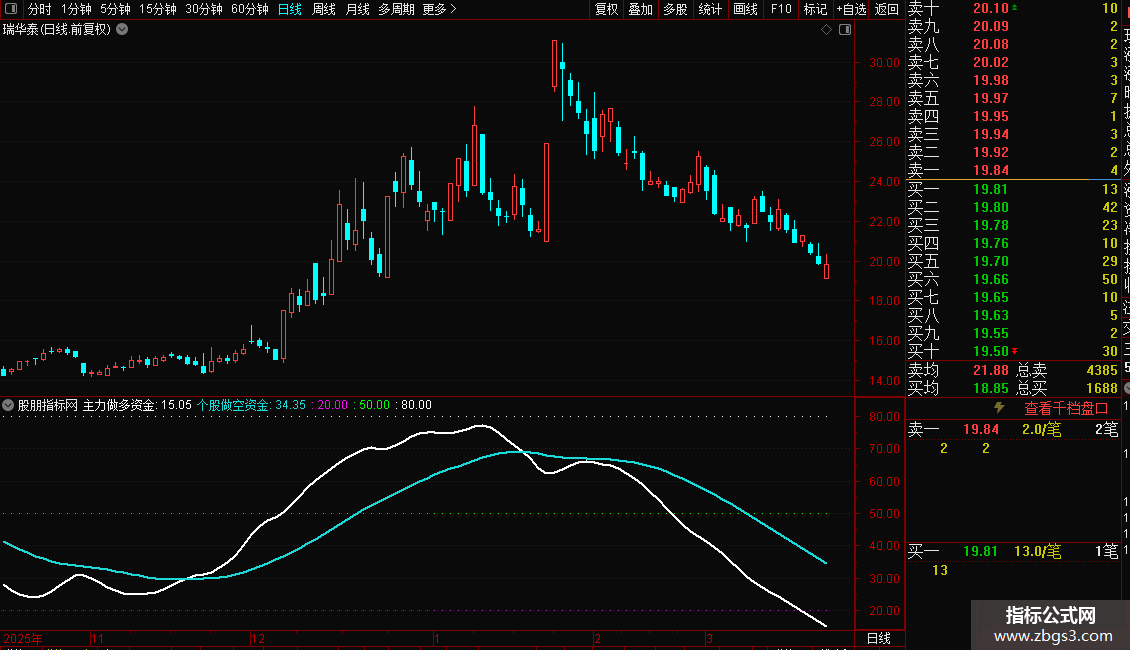This screenshot has width=1130, height=650.
Task: Click the 总买 value 1688
Action: (x=1101, y=388)
